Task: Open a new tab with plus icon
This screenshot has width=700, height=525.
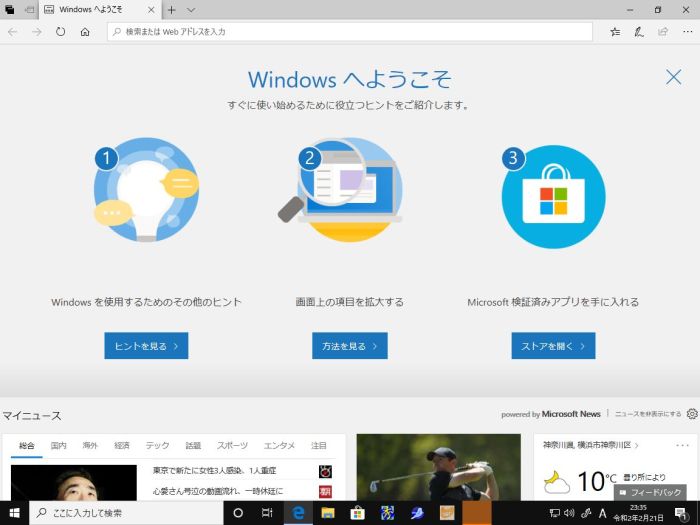Action: coord(172,9)
